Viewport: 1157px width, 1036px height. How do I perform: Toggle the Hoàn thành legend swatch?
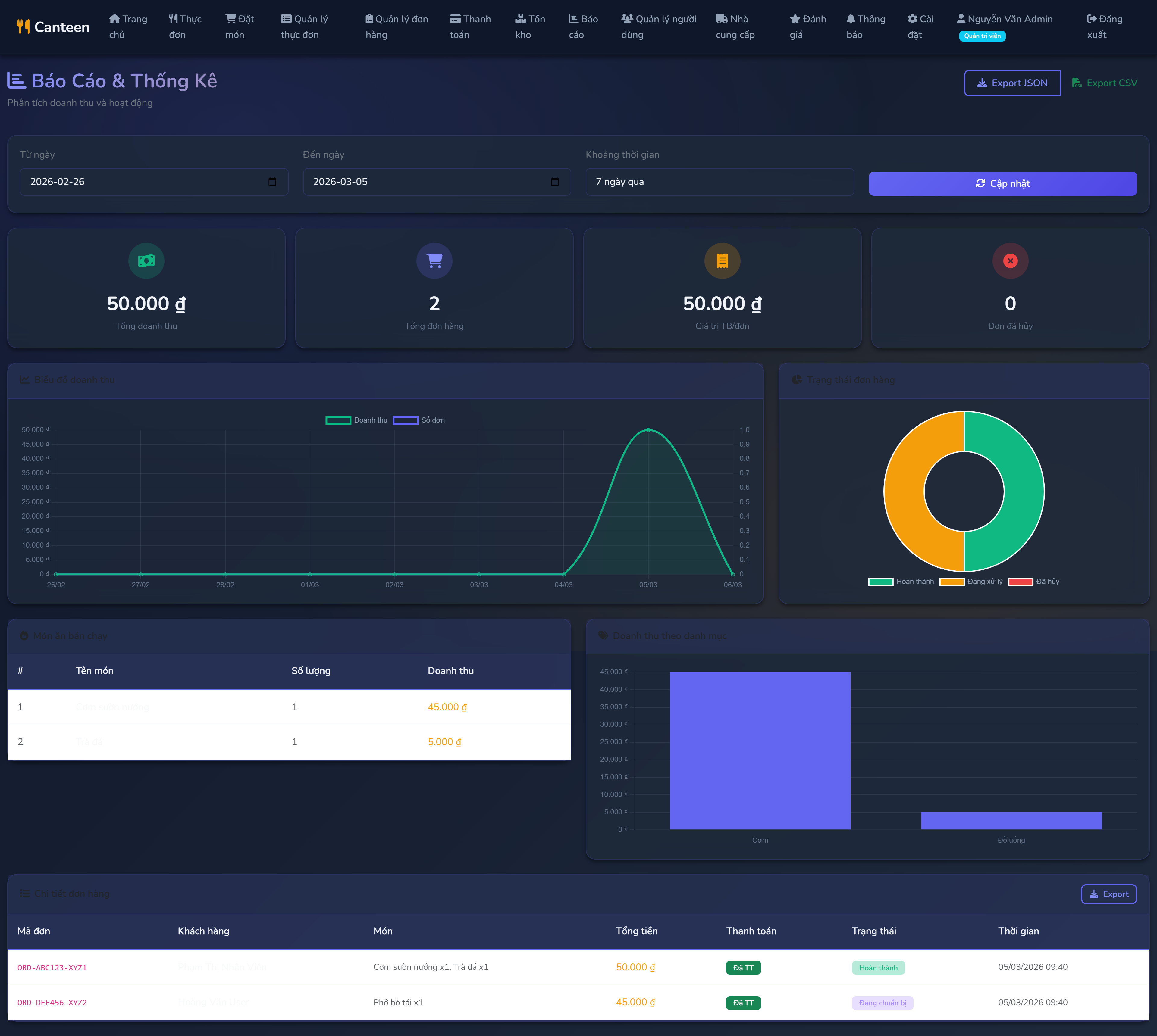point(881,582)
